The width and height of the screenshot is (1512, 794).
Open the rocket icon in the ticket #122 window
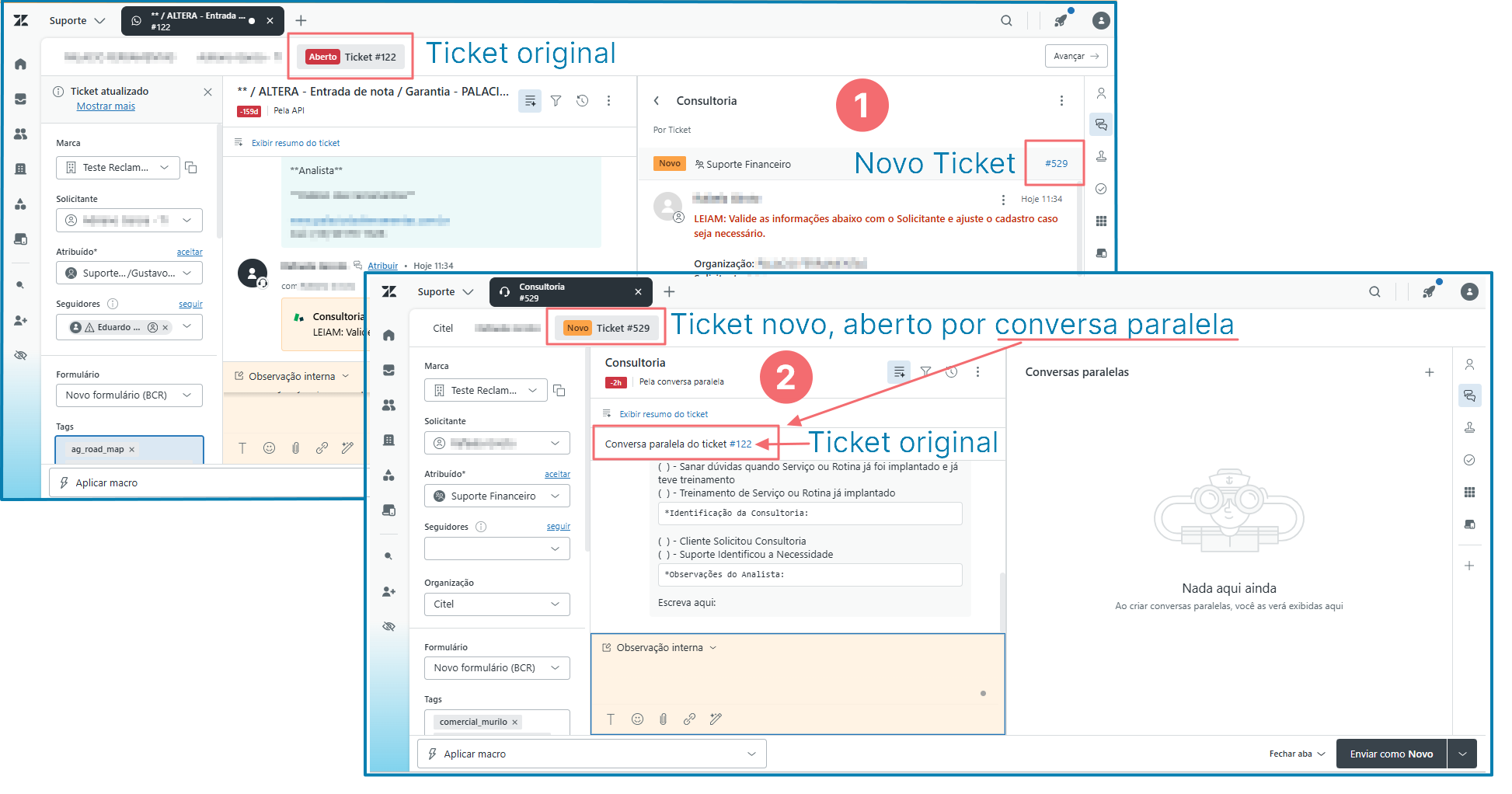[1061, 21]
